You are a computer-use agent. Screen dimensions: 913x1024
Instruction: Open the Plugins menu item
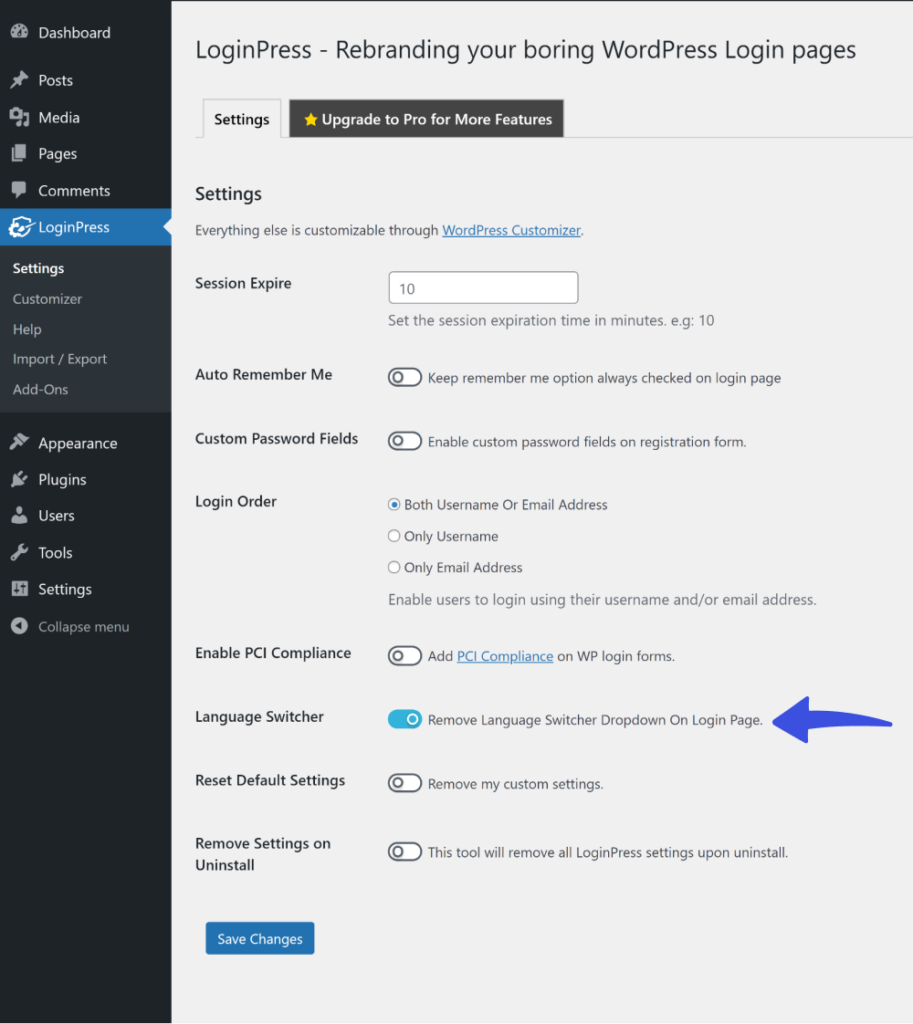click(x=86, y=479)
